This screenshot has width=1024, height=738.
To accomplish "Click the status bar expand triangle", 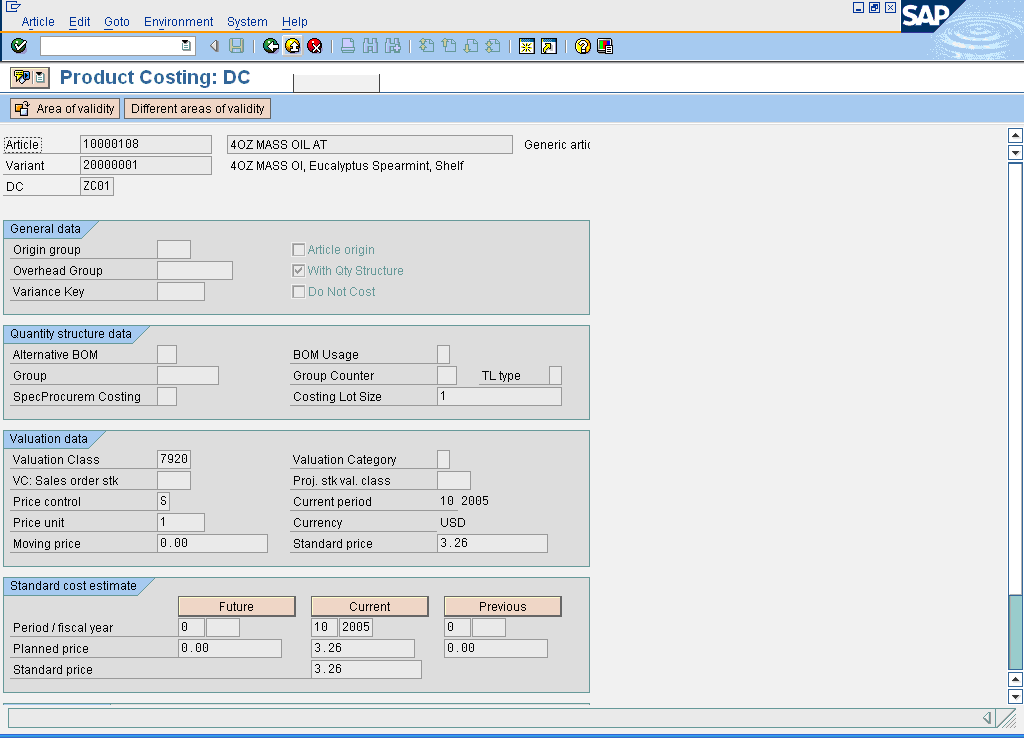I will pos(987,718).
